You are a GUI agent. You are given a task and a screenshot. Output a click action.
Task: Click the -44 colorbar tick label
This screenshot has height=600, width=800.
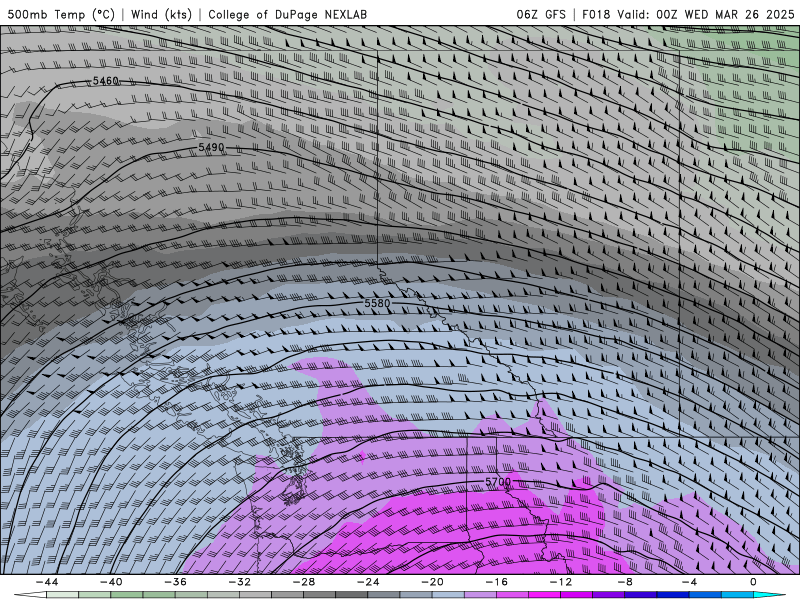point(47,582)
